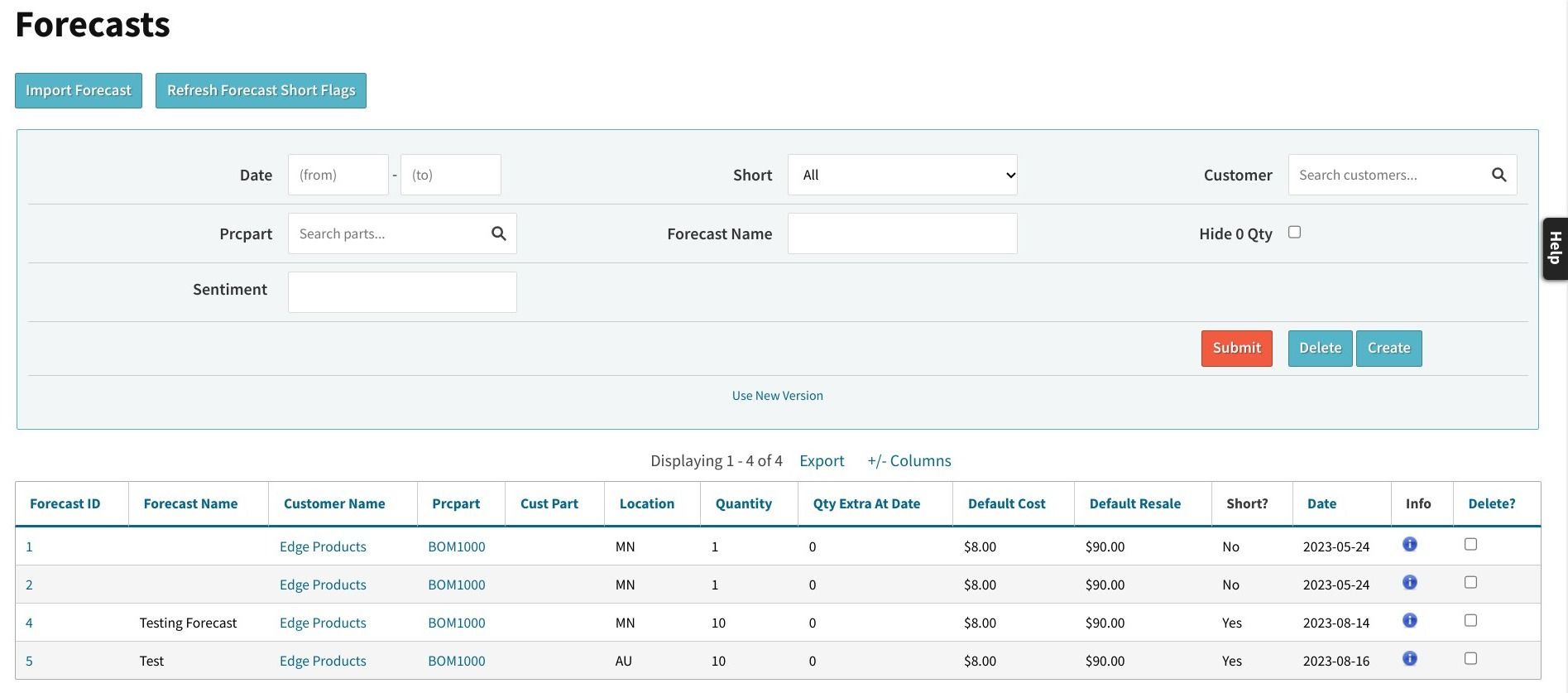The width and height of the screenshot is (1568, 693).
Task: Click the Use New Version link
Action: 777,396
